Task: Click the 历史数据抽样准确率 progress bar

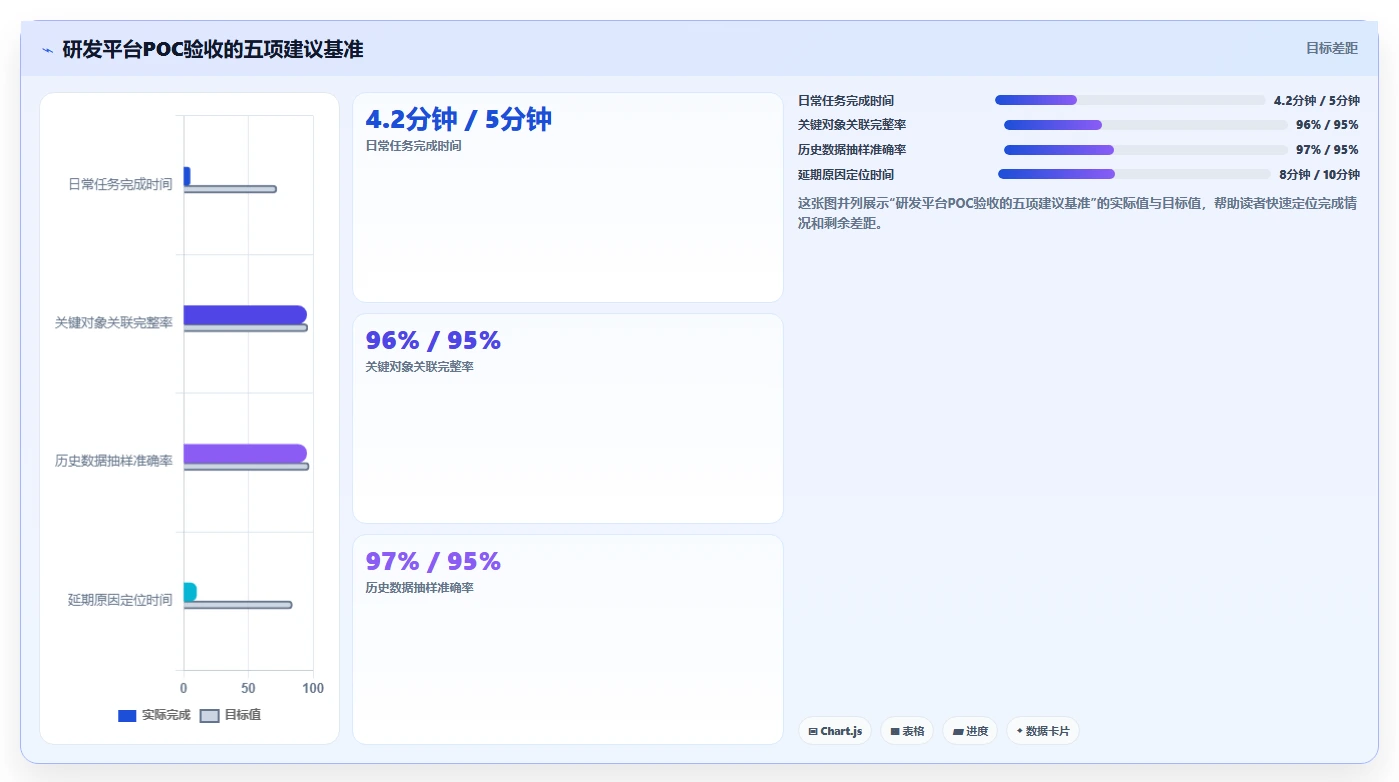Action: pos(1146,150)
